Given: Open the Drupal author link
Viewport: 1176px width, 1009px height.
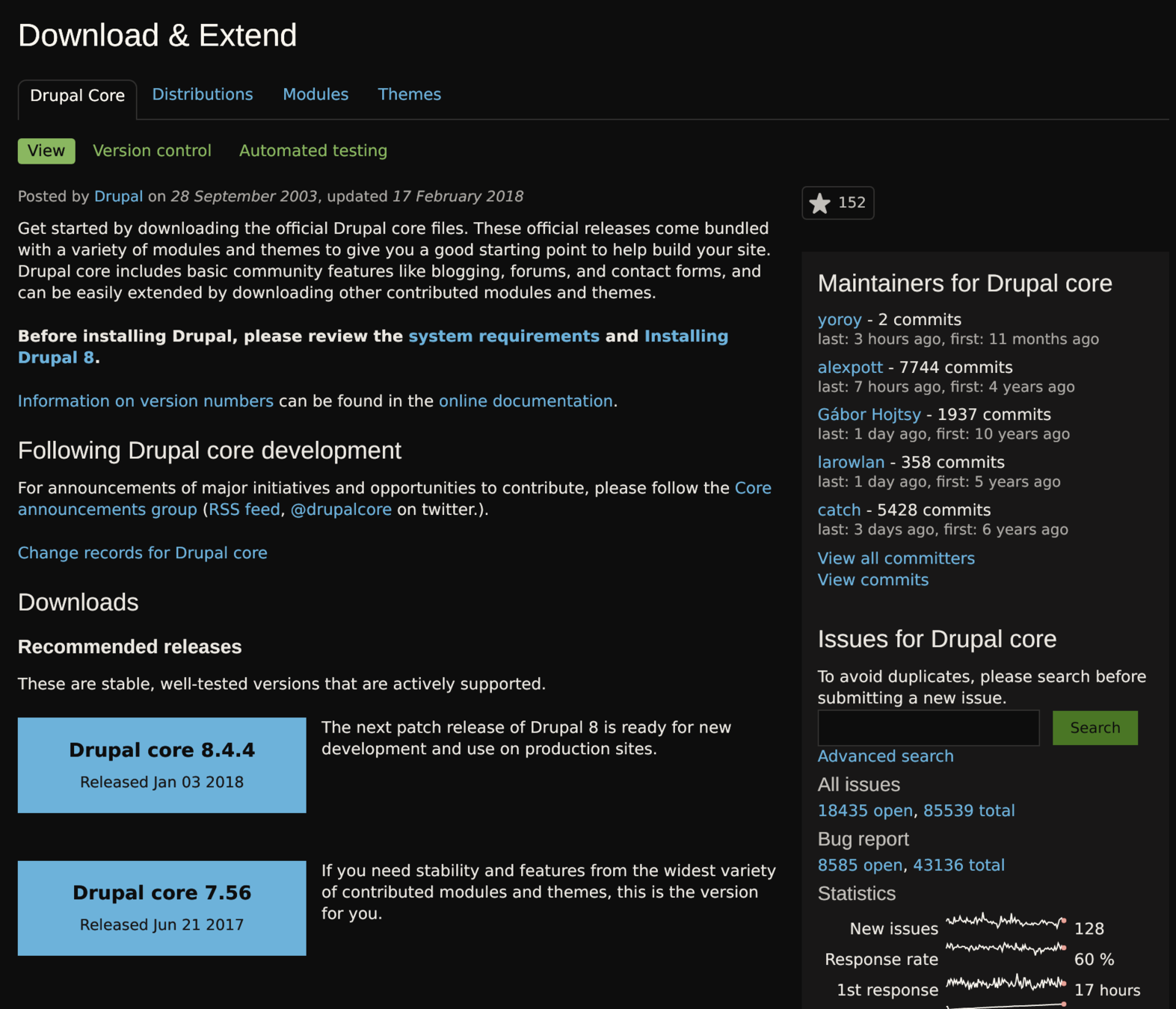Looking at the screenshot, I should point(118,197).
